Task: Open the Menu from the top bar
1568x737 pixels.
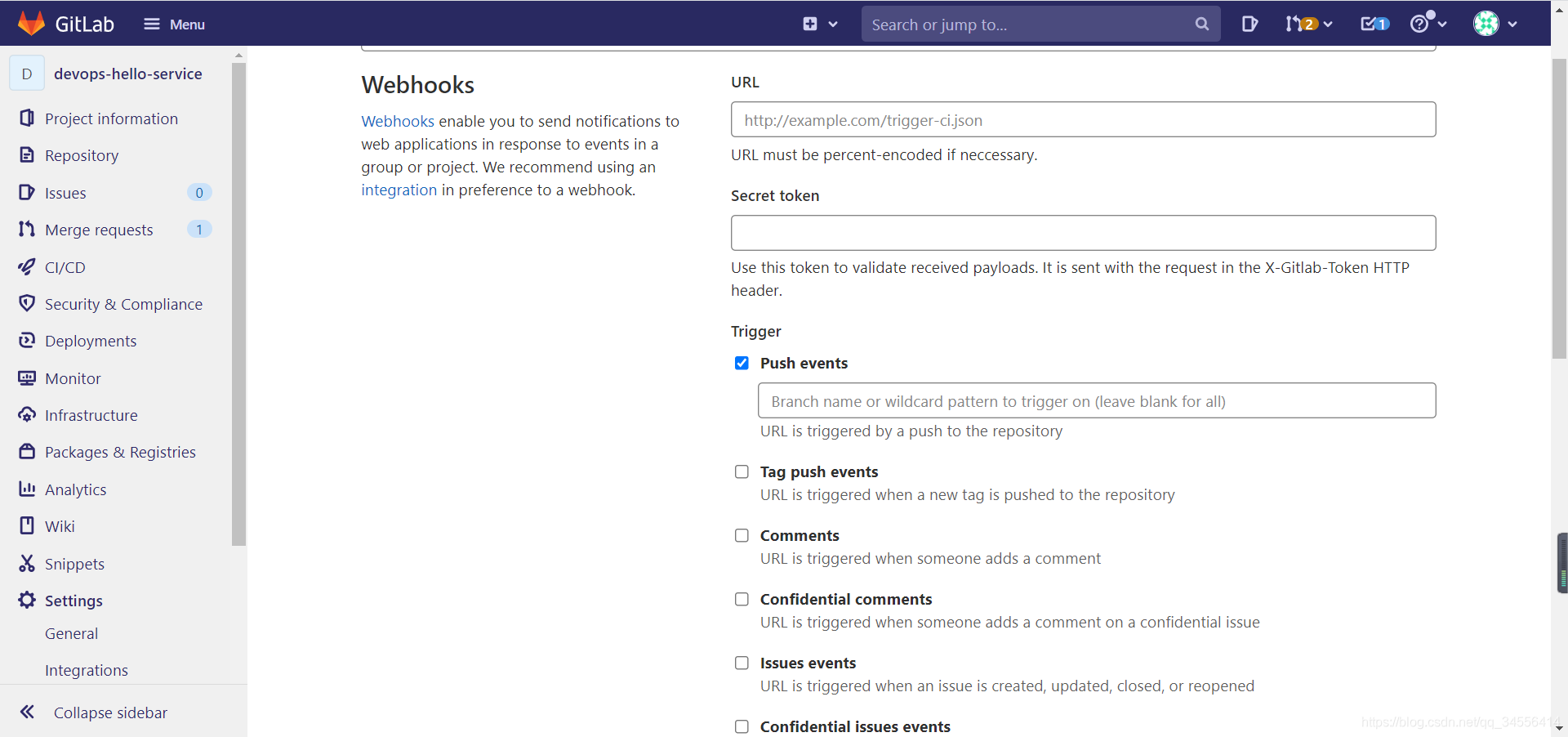Action: [174, 24]
